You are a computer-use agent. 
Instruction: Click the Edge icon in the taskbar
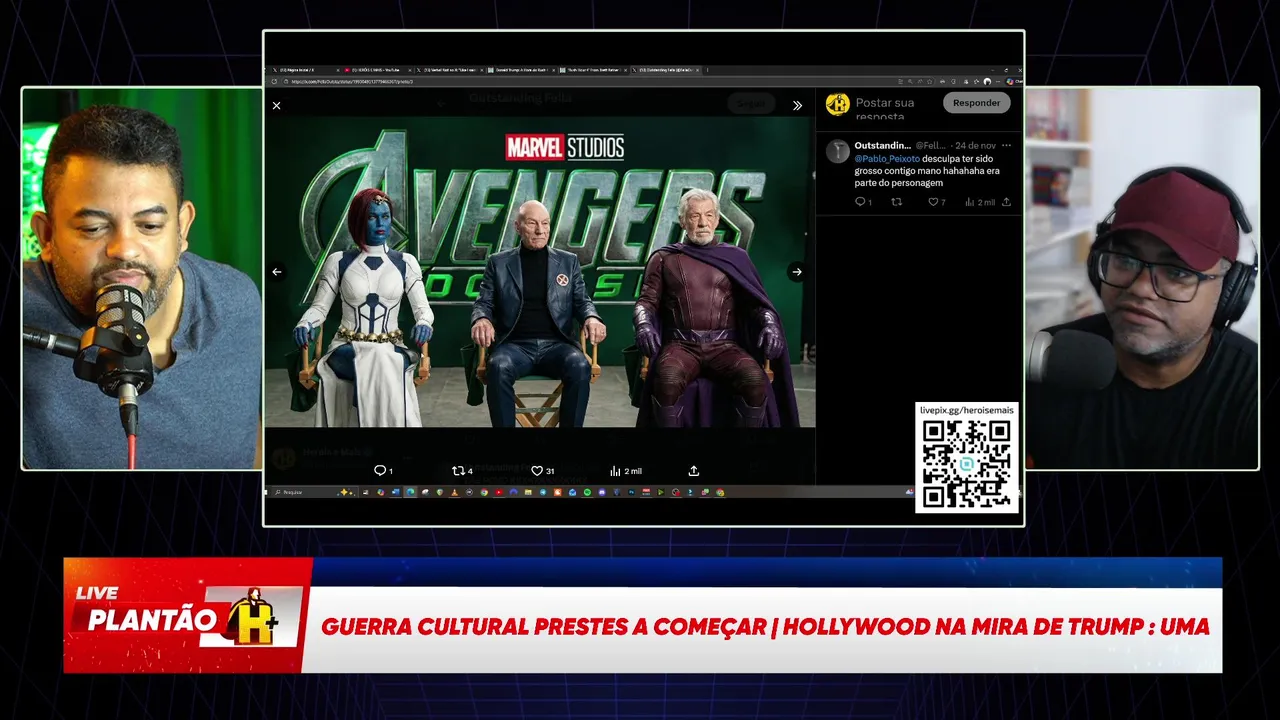(411, 492)
